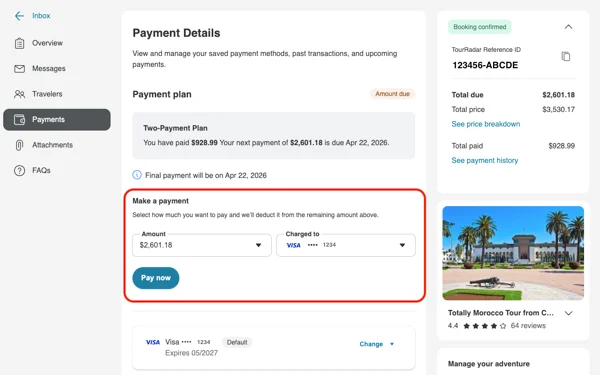Click the Attachments paperclip icon
The height and width of the screenshot is (375, 600).
tap(19, 145)
